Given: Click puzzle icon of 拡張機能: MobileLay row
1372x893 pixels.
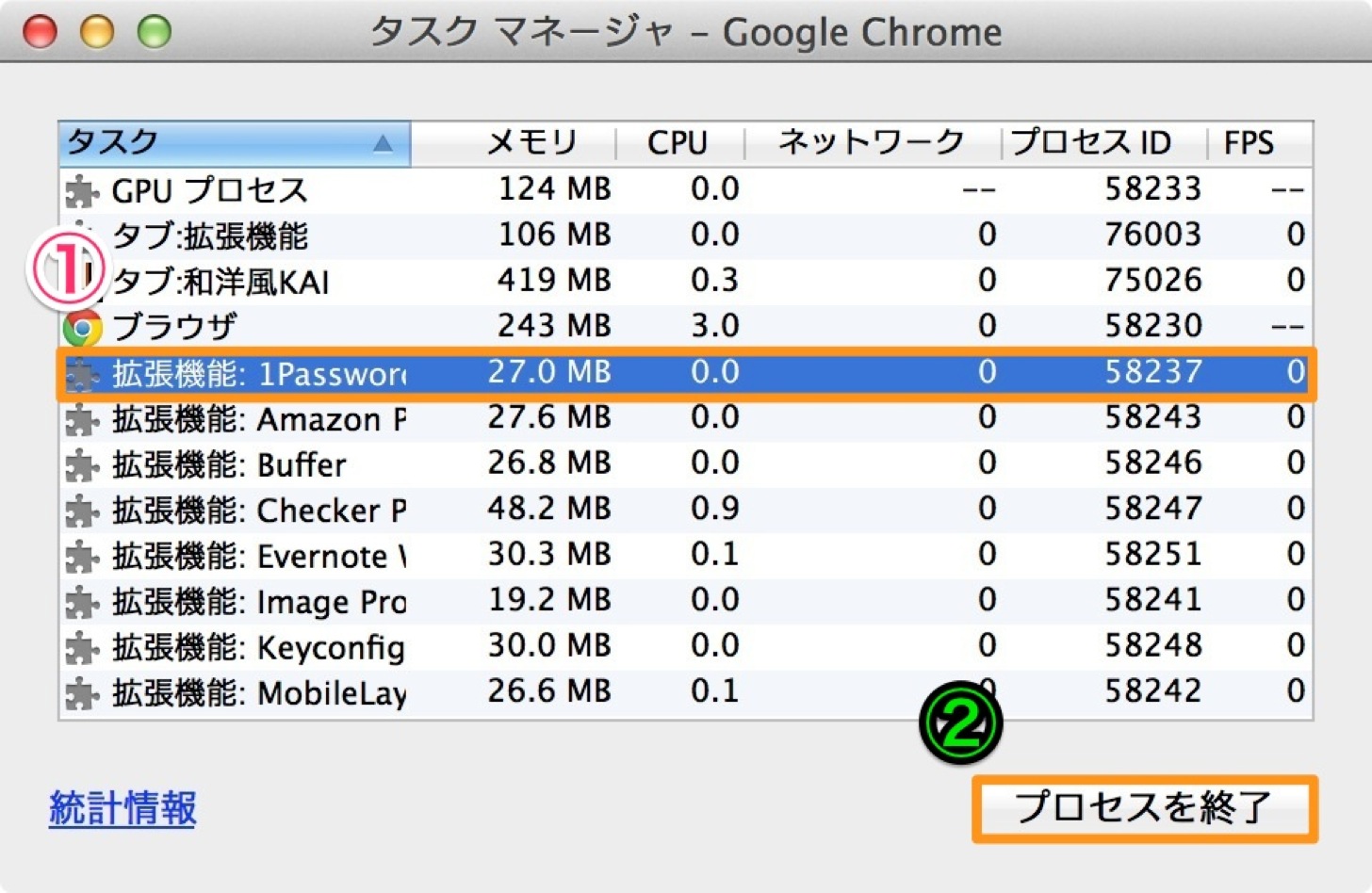Looking at the screenshot, I should [x=82, y=693].
